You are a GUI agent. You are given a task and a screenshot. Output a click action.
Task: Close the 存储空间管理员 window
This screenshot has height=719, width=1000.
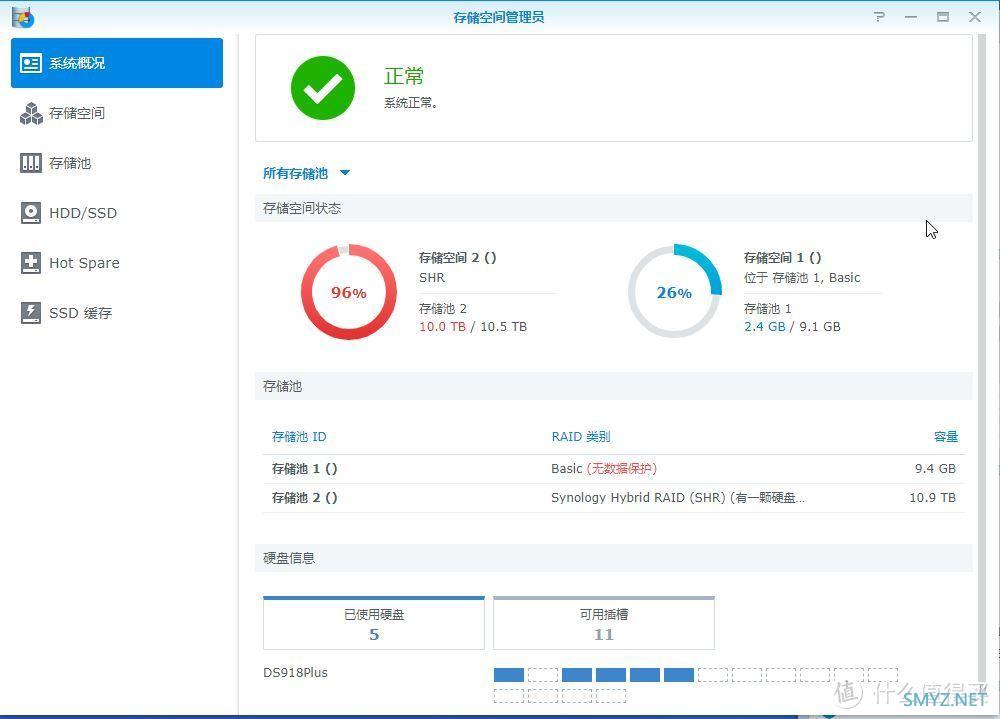(x=974, y=17)
